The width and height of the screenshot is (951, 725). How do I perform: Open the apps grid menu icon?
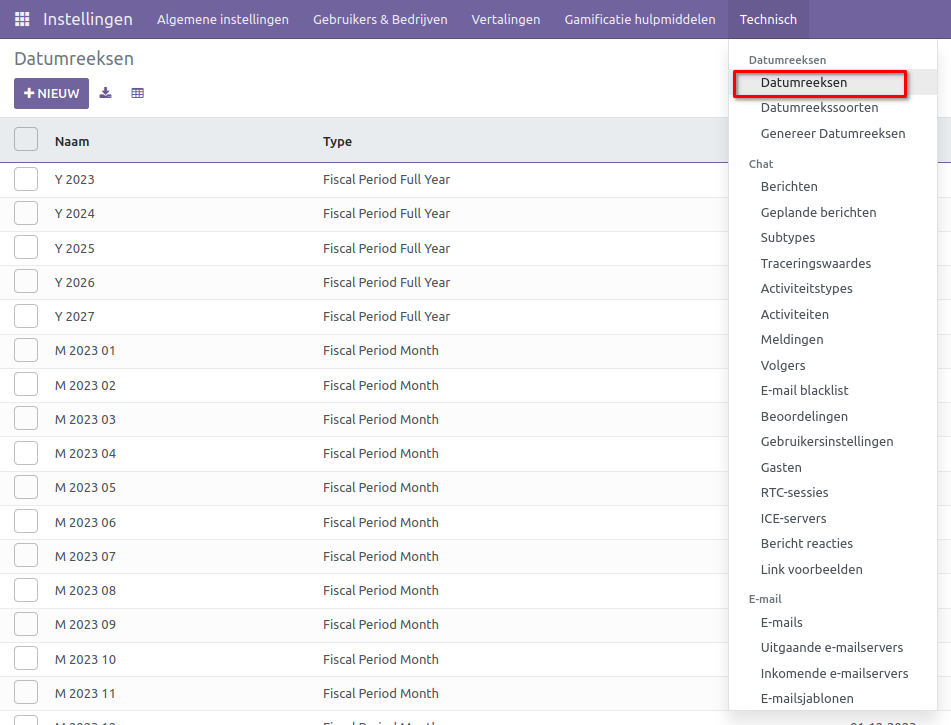(x=22, y=19)
